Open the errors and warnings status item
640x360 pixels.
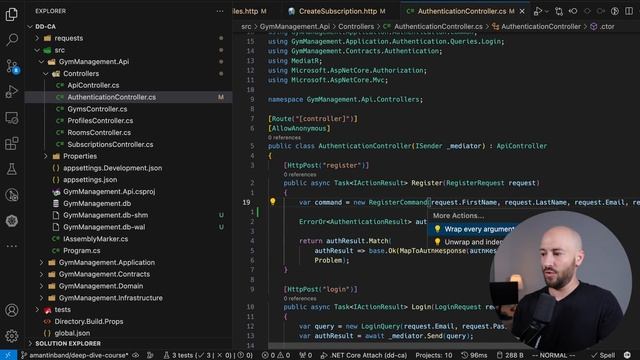(276, 355)
